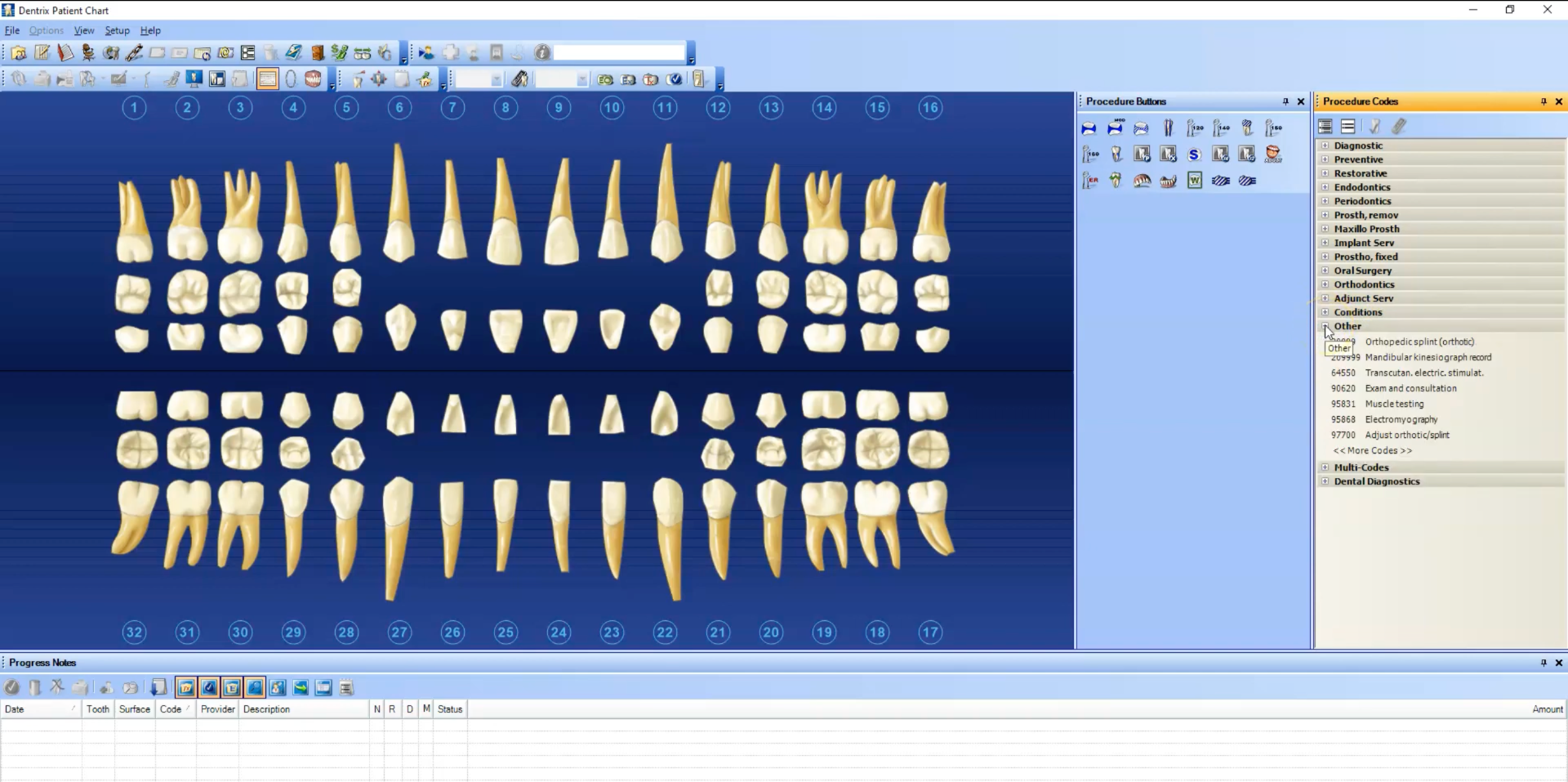The height and width of the screenshot is (782, 1568).
Task: Expand the Endodontics category
Action: pyautogui.click(x=1325, y=187)
